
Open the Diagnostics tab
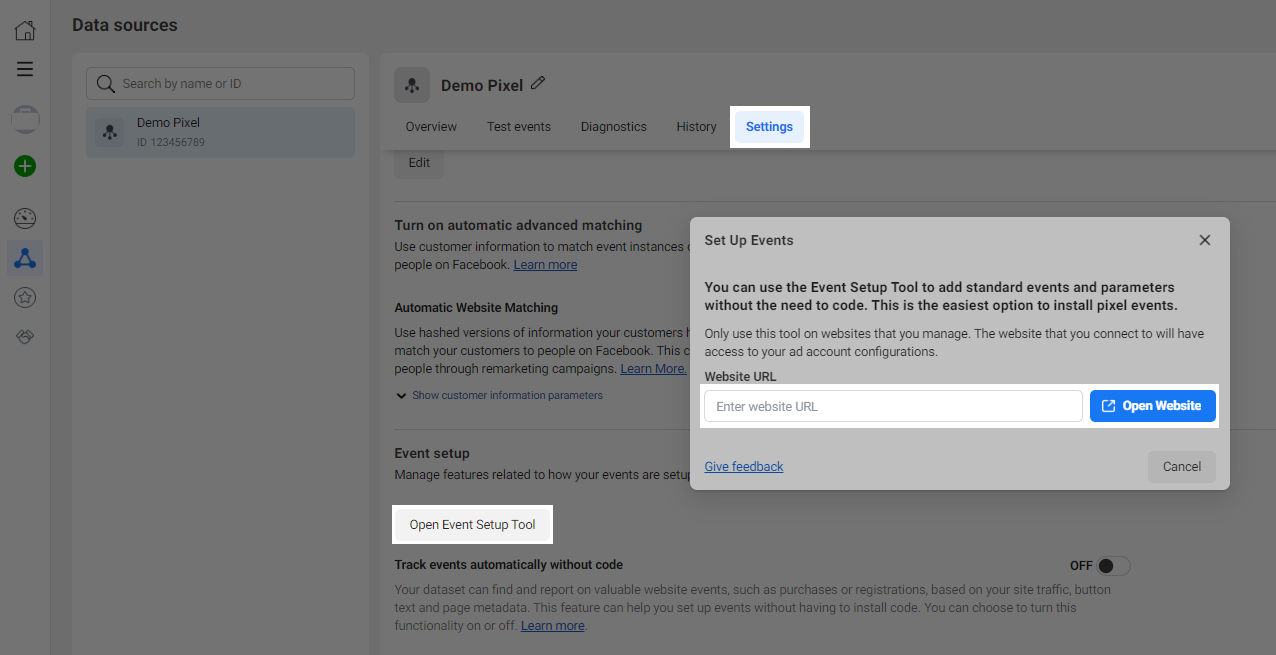click(x=614, y=127)
